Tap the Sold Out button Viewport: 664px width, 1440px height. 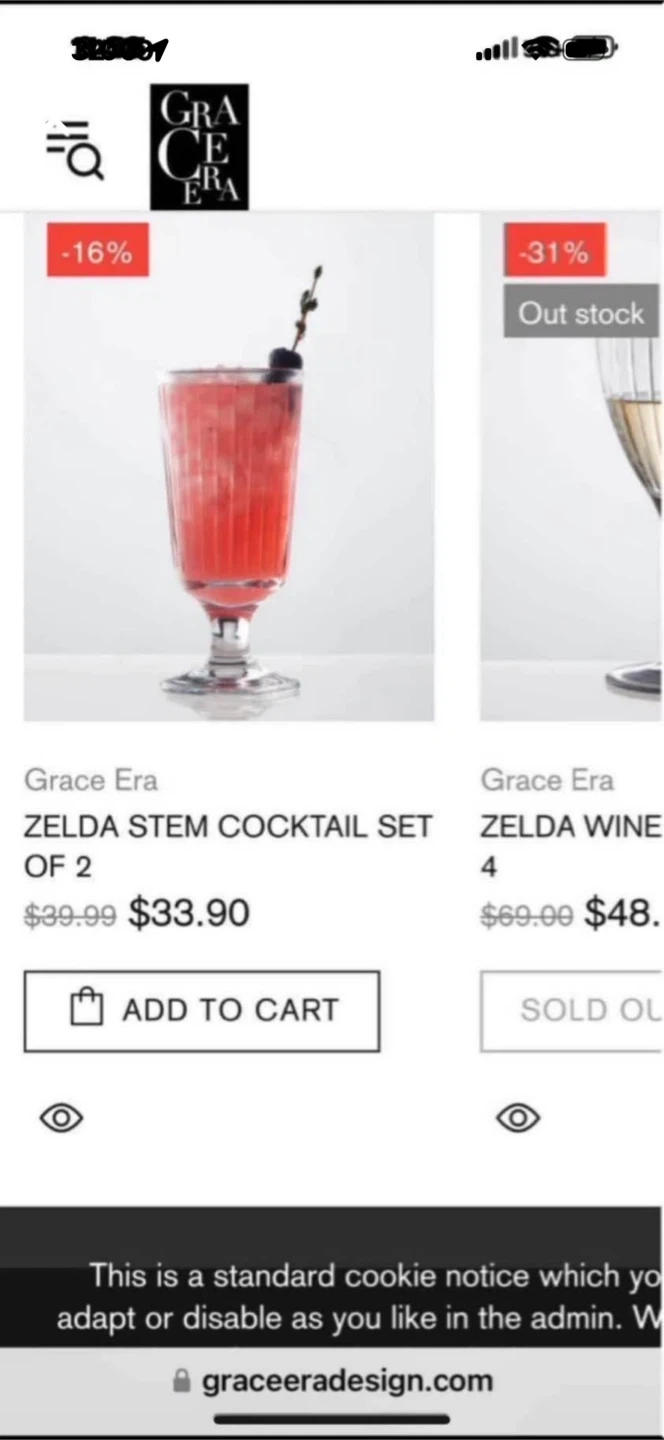click(572, 1010)
